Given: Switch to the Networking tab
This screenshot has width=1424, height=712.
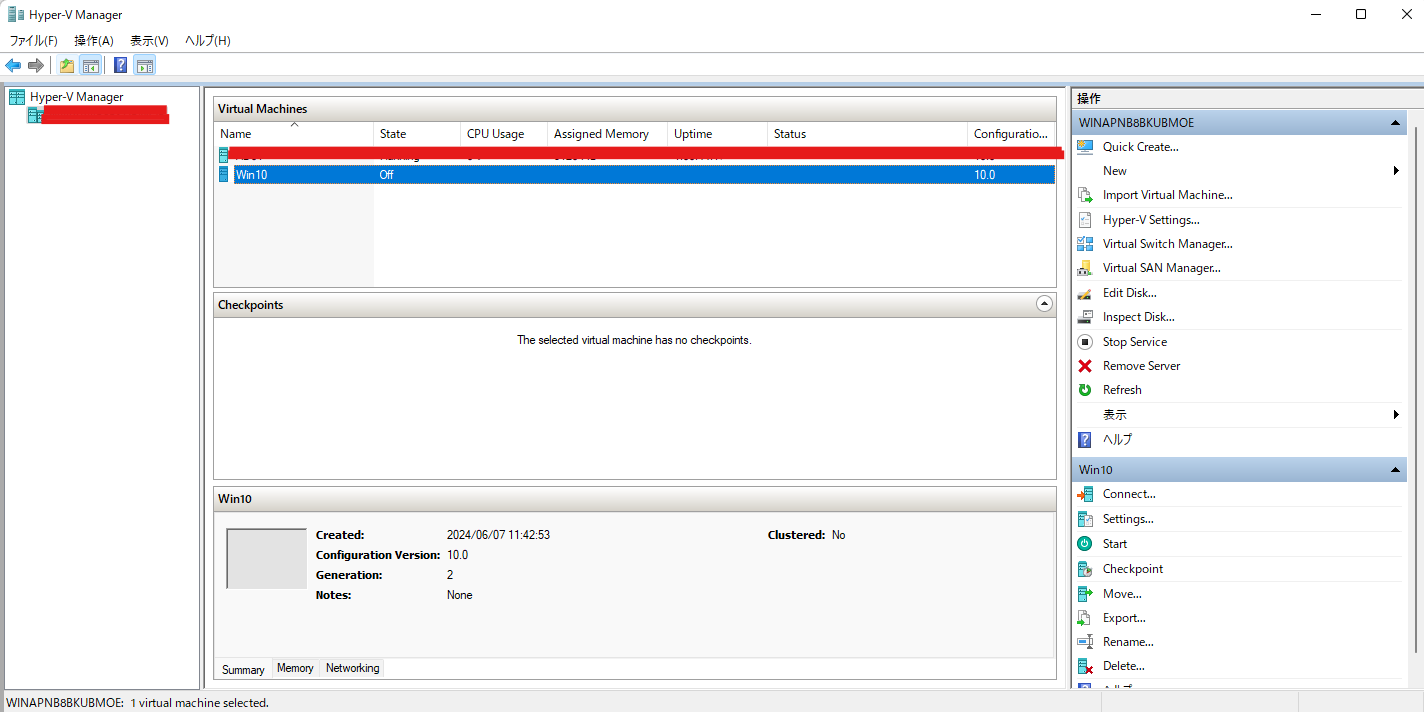Looking at the screenshot, I should 352,668.
